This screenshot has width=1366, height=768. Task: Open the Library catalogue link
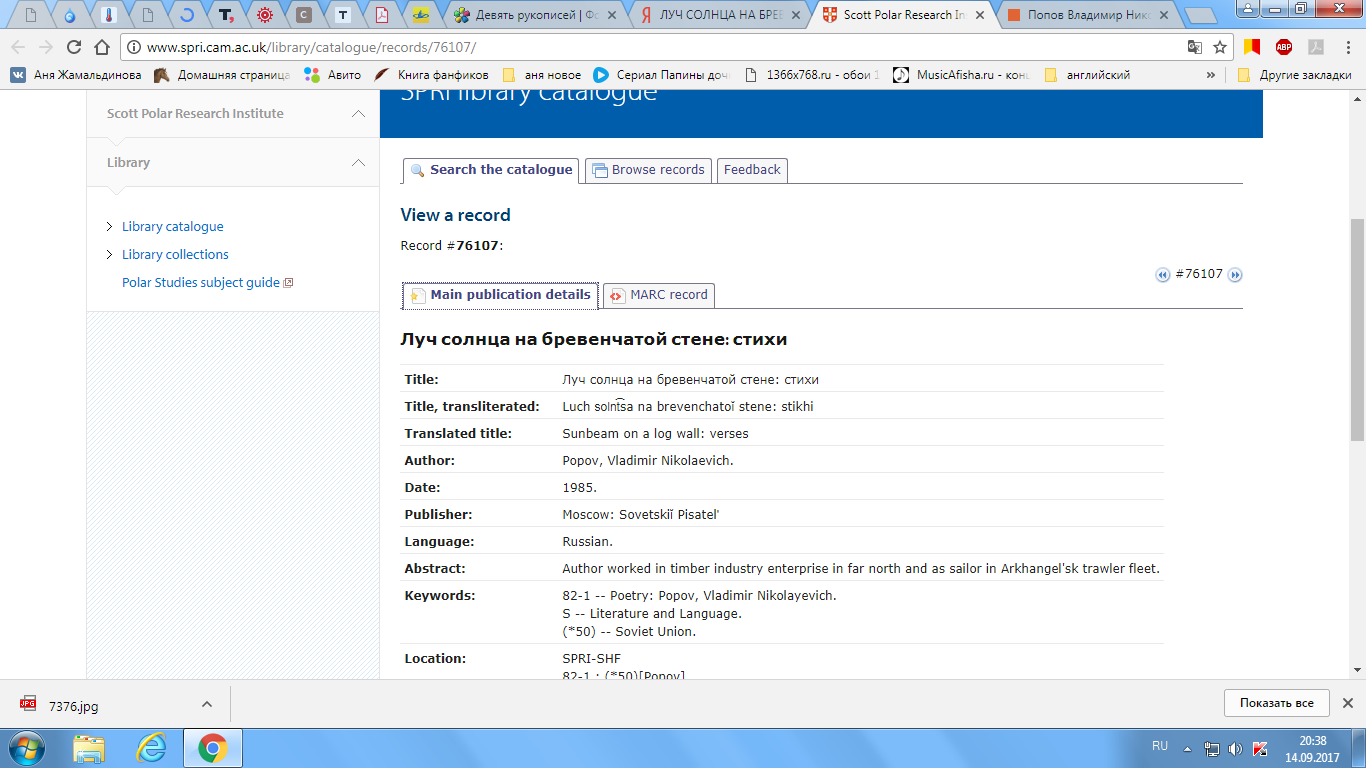coord(173,227)
